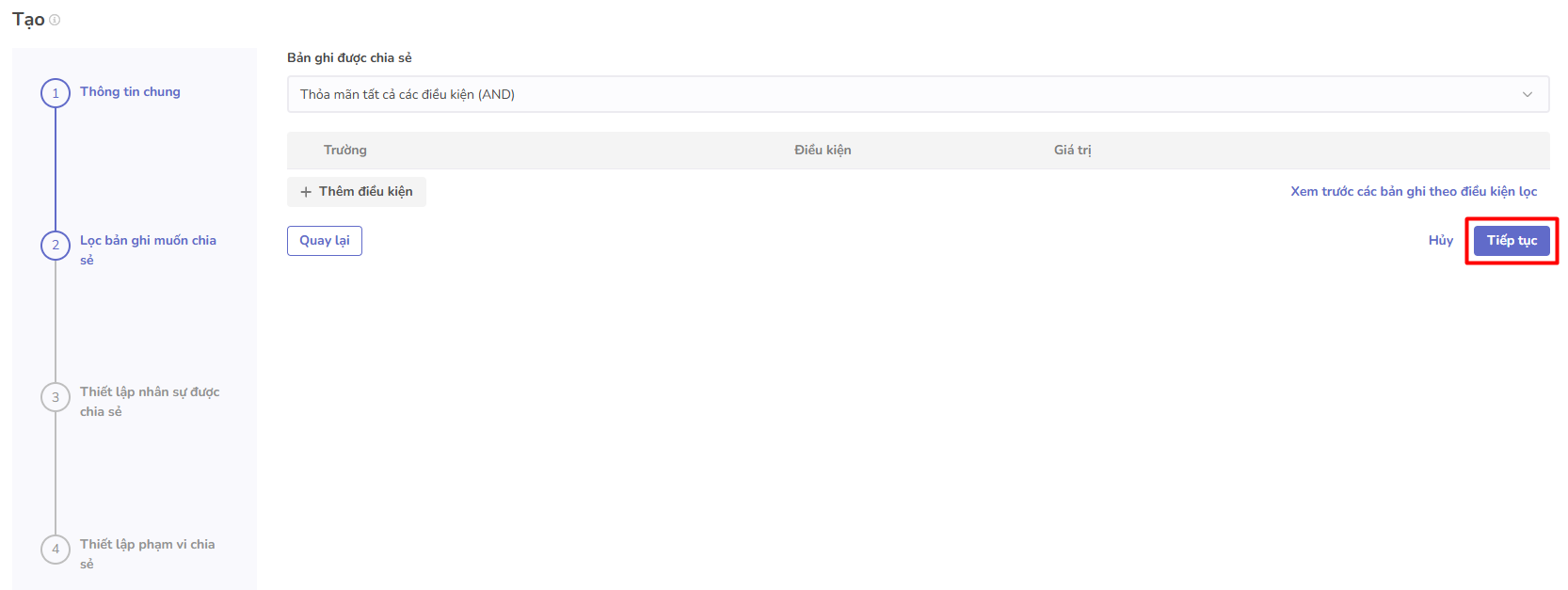
Task: Select the step 4 circle indicator
Action: tap(56, 550)
